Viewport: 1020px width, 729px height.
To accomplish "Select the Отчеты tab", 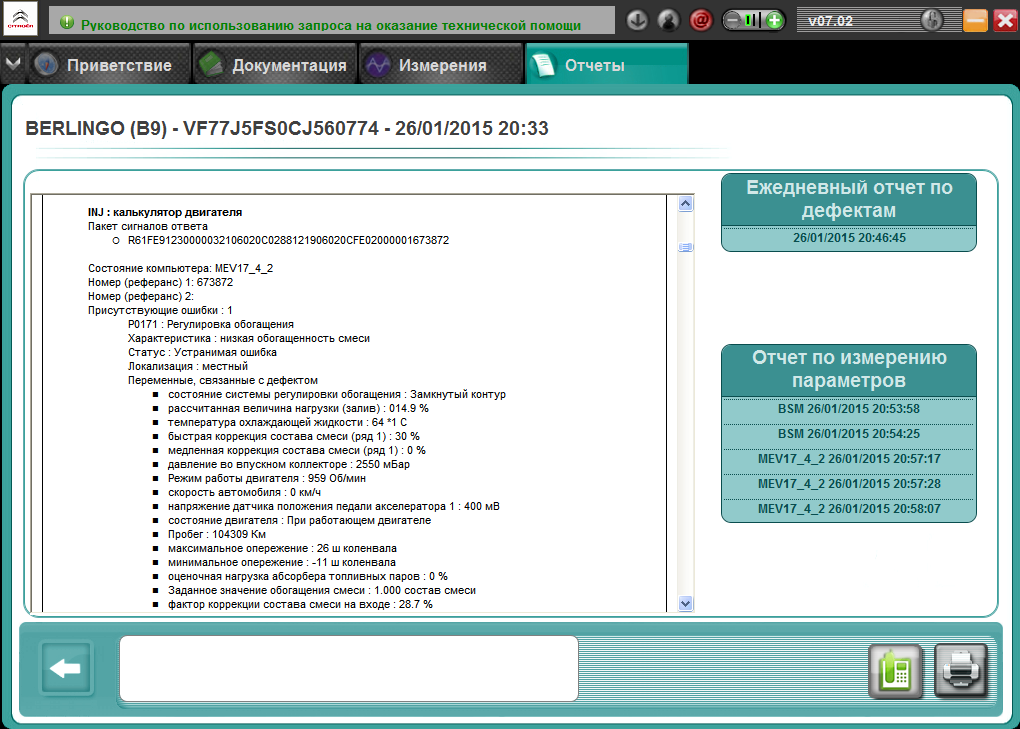I will coord(606,64).
